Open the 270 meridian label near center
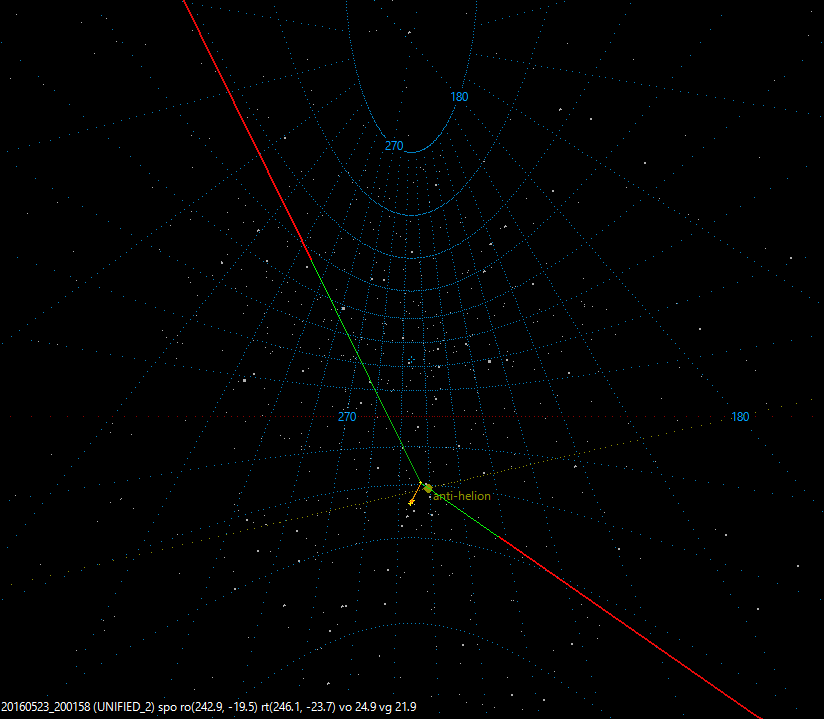The image size is (824, 719). click(346, 417)
